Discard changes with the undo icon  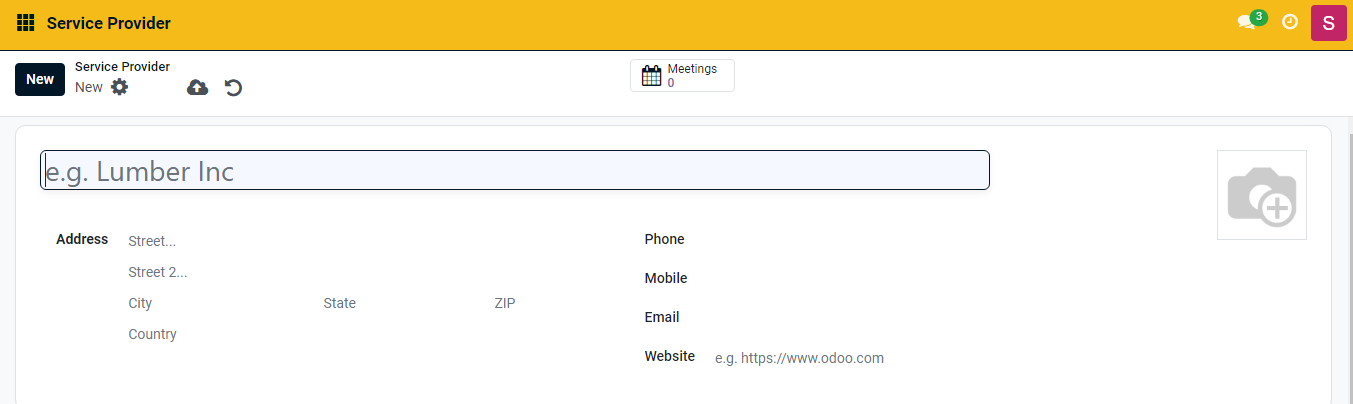[233, 88]
